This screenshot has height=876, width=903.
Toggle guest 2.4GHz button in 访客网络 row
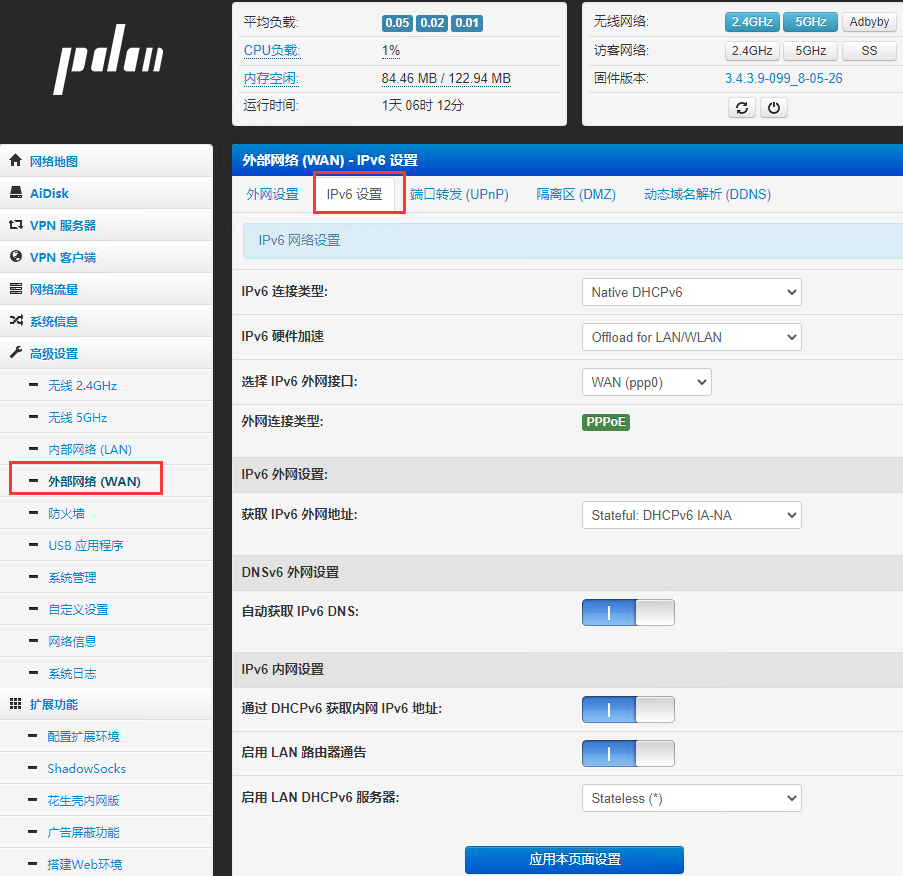point(752,51)
